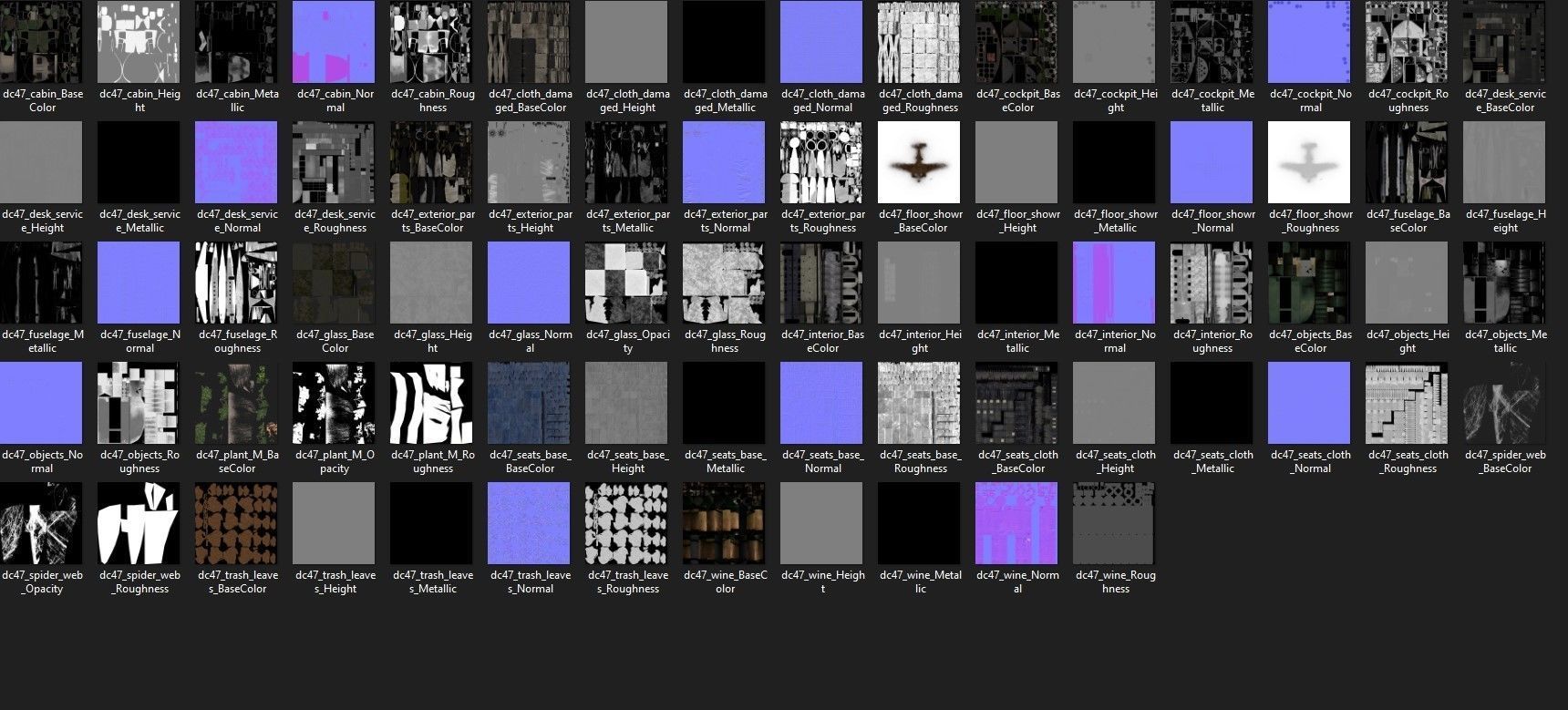Screen dimensions: 1568x710
Task: Select dc47_seats_cloth_BaseColor texture
Action: 1017,403
